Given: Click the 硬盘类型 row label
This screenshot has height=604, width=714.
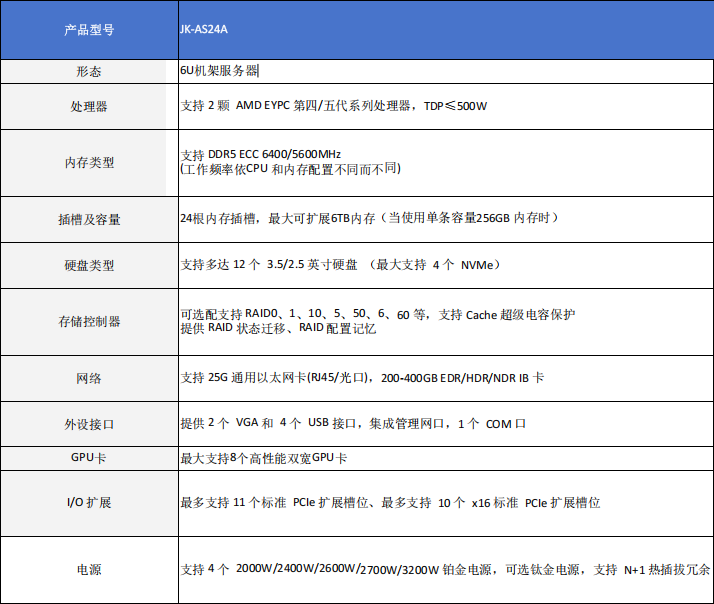Looking at the screenshot, I should pos(88,266).
